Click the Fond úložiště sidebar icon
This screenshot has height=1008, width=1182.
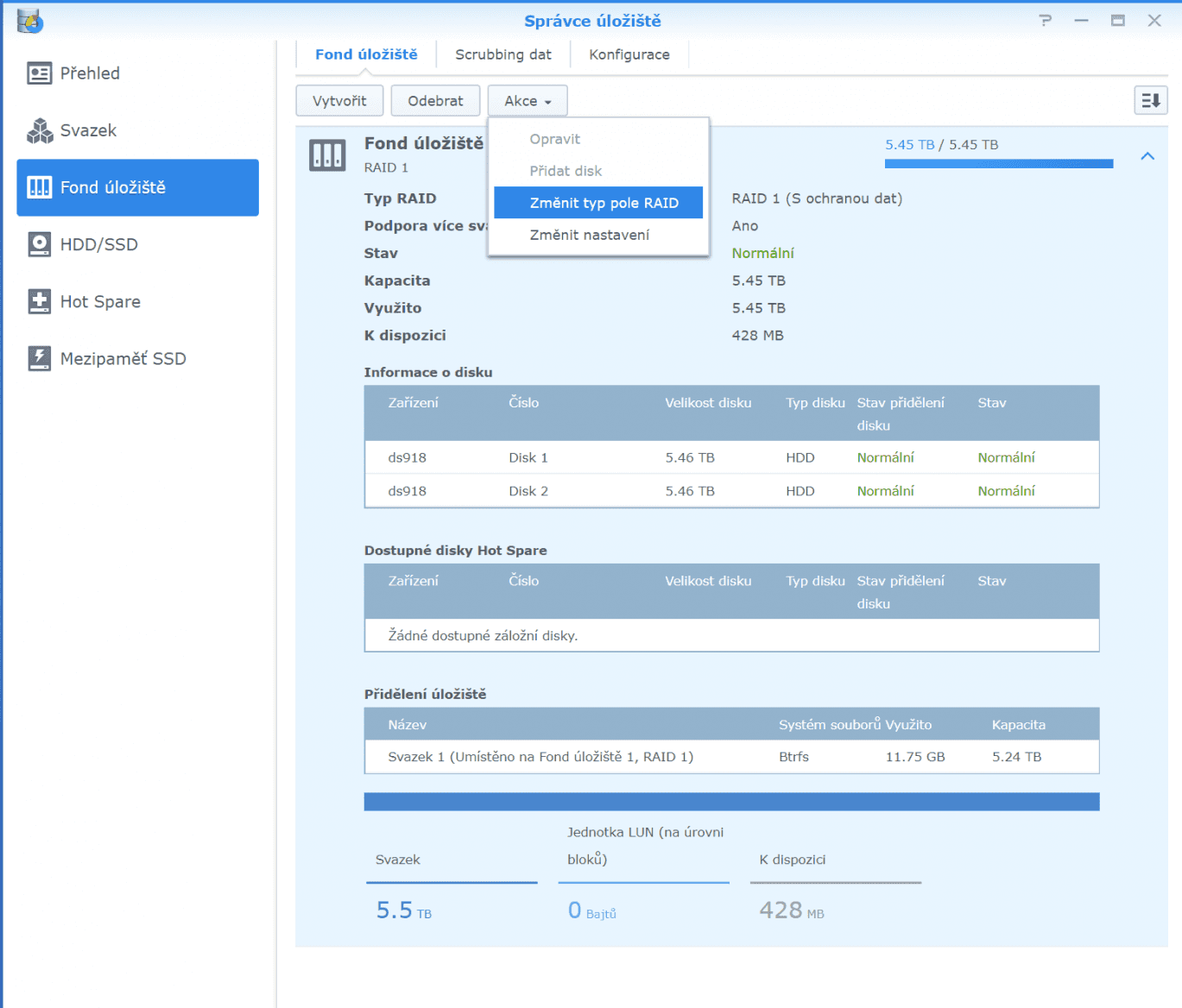(40, 187)
